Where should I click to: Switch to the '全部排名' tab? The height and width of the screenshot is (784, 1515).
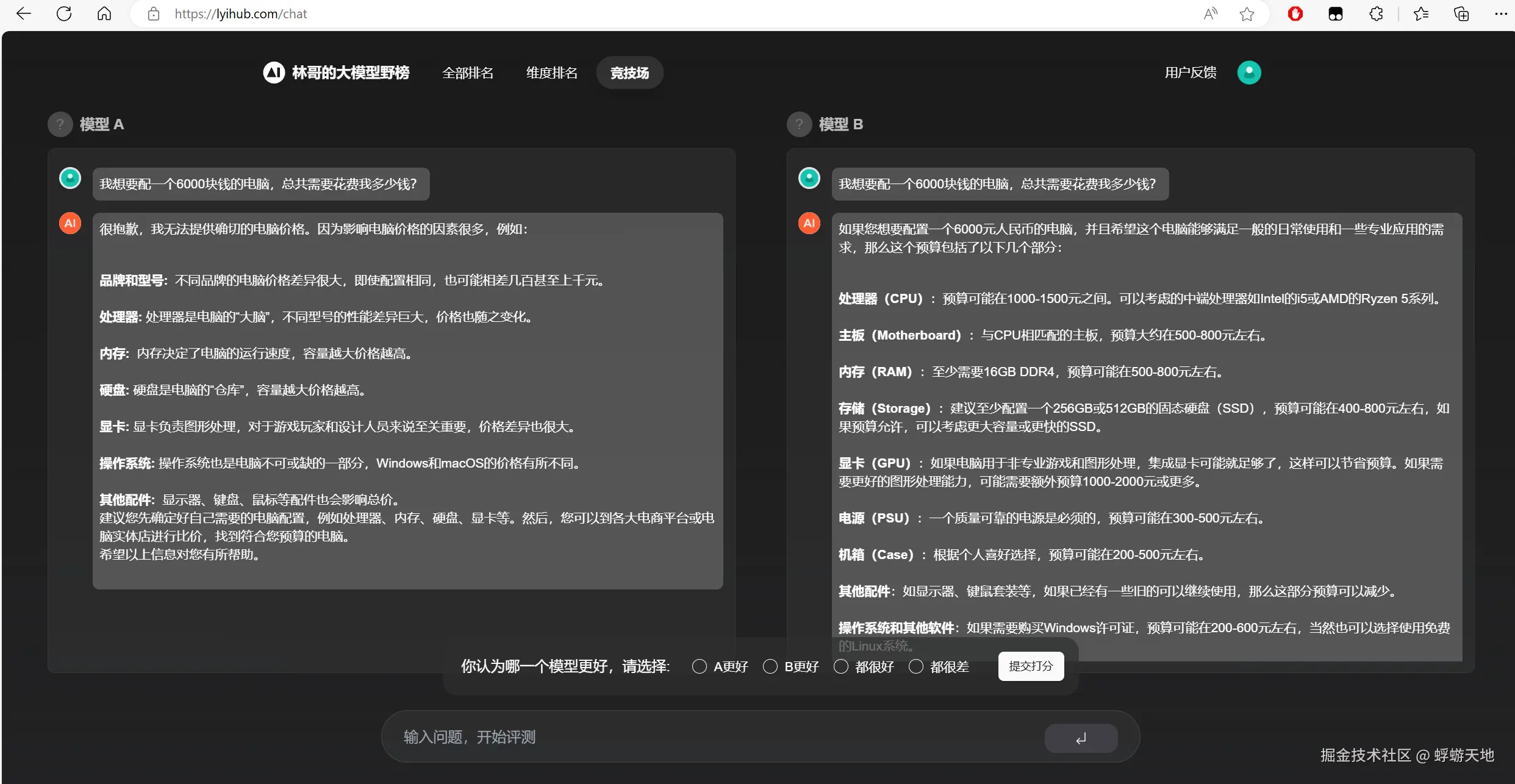pyautogui.click(x=467, y=73)
